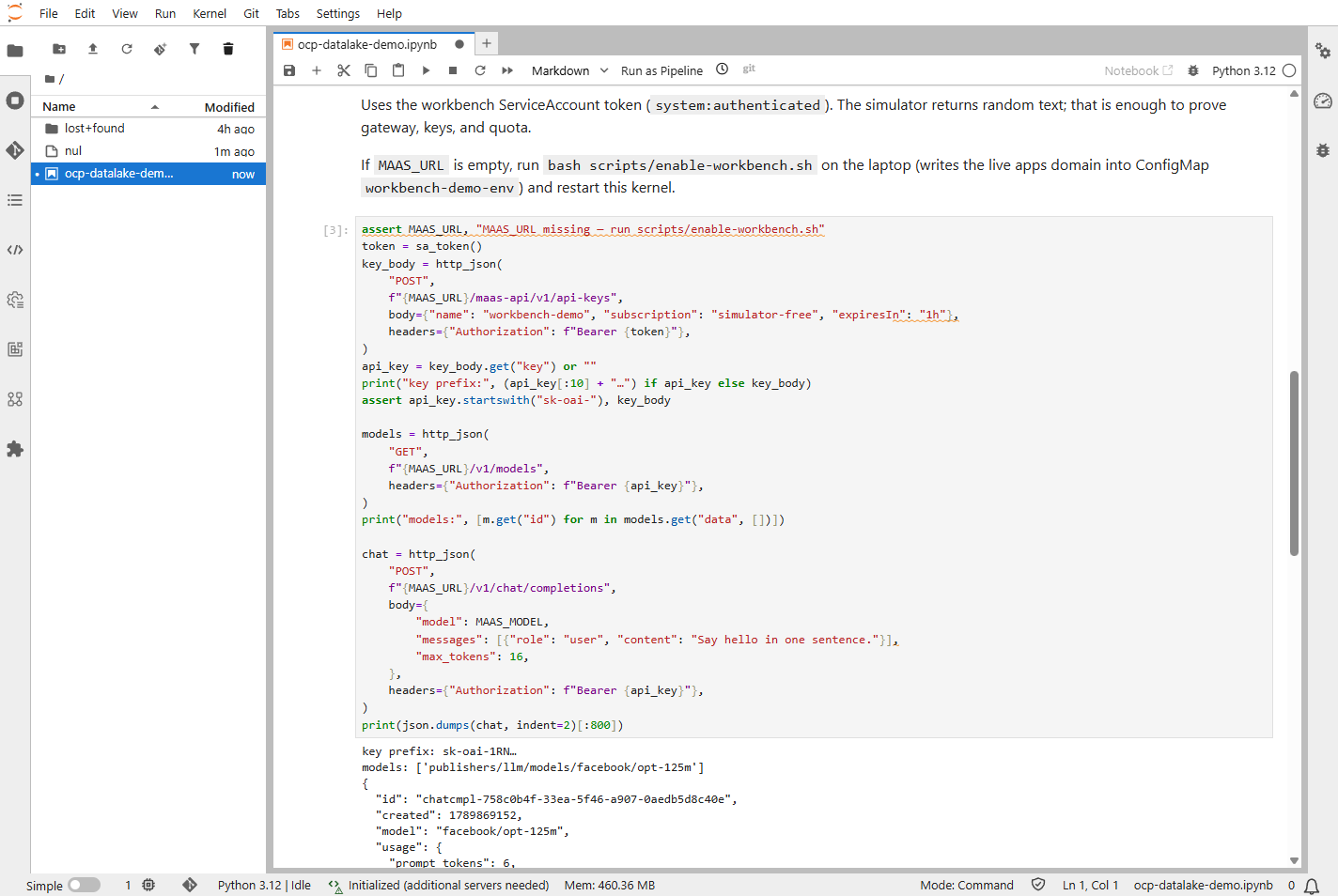Open the Table of Contents panel

[15, 200]
